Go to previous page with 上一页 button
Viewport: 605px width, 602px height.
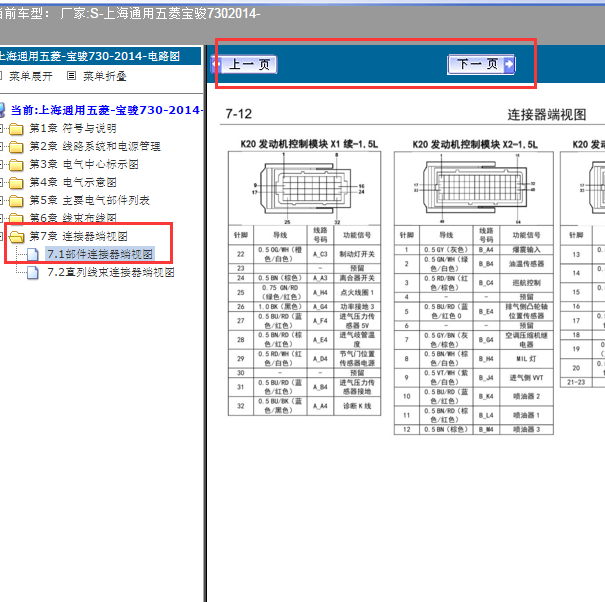244,64
